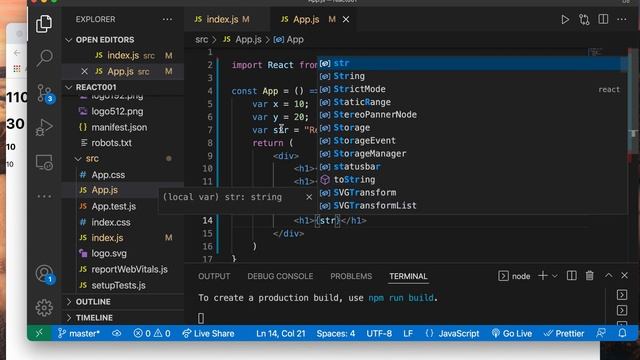
Task: Switch to the PROBLEMS tab
Action: click(x=351, y=276)
